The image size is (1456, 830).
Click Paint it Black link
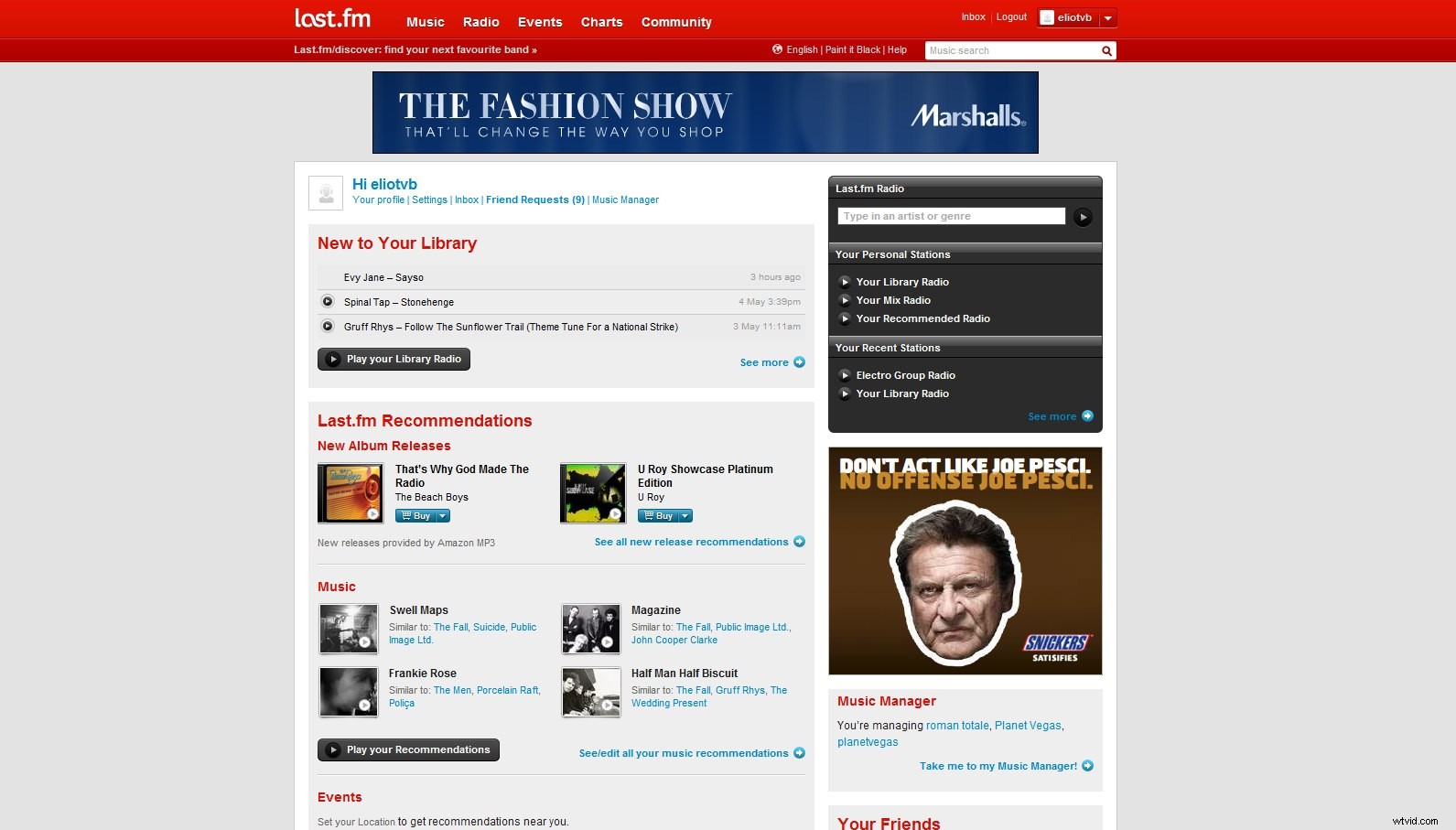(853, 49)
